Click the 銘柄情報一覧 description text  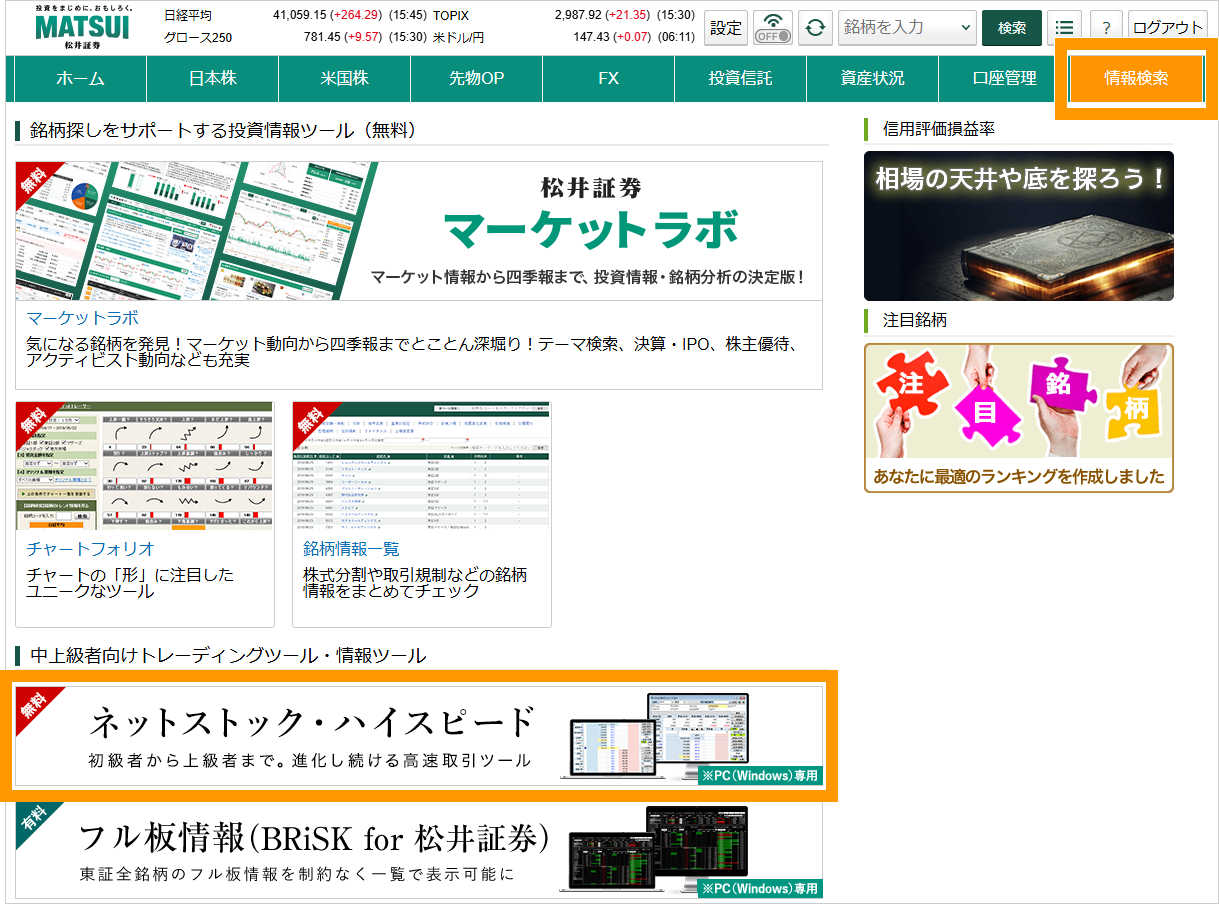coord(415,583)
